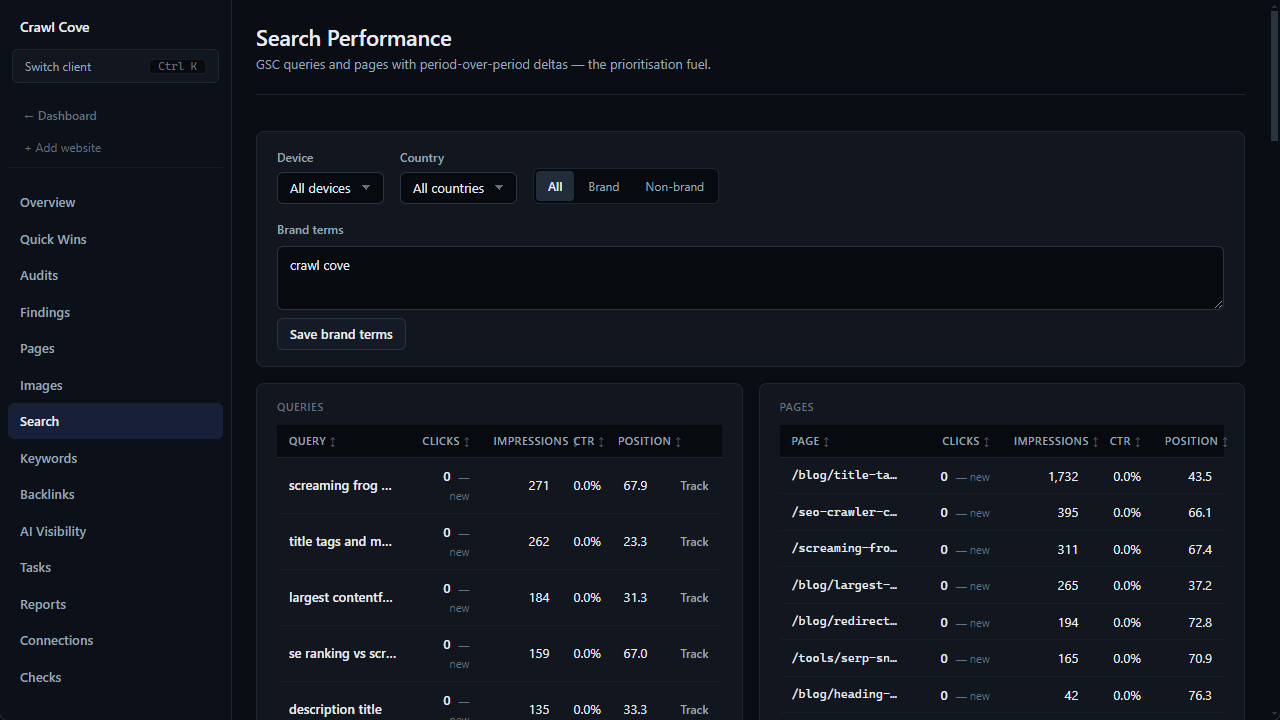Select the Brand segment filter
Image resolution: width=1280 pixels, height=720 pixels.
(x=604, y=186)
